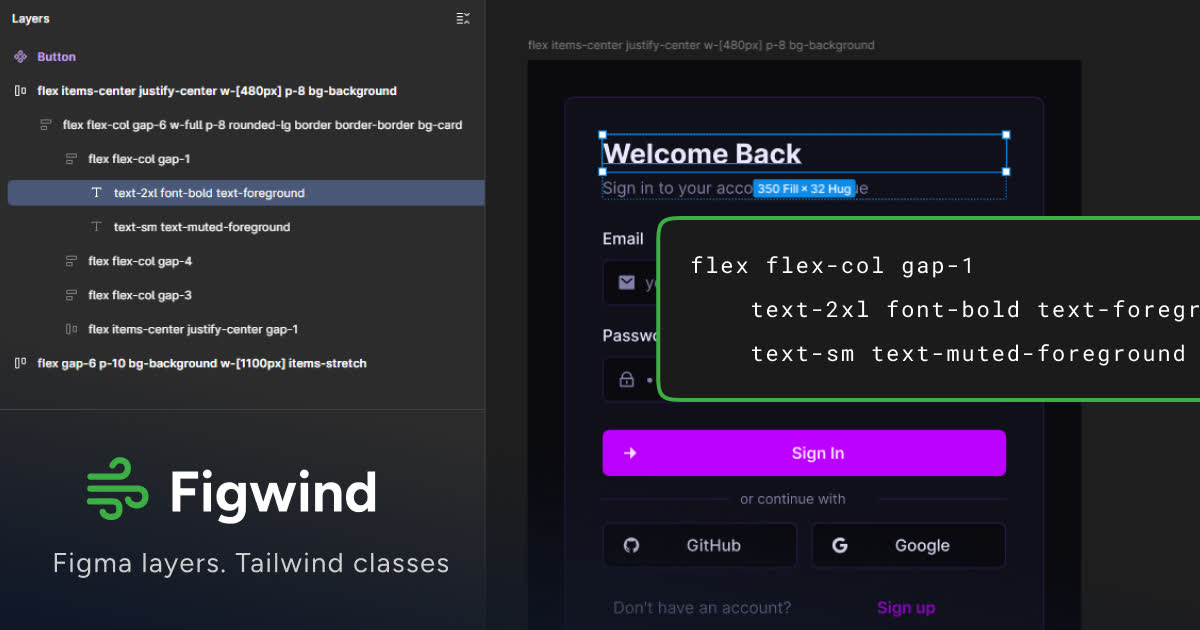Click the 350 Fill × 32 Hug size badge
This screenshot has width=1200, height=630.
tap(804, 188)
